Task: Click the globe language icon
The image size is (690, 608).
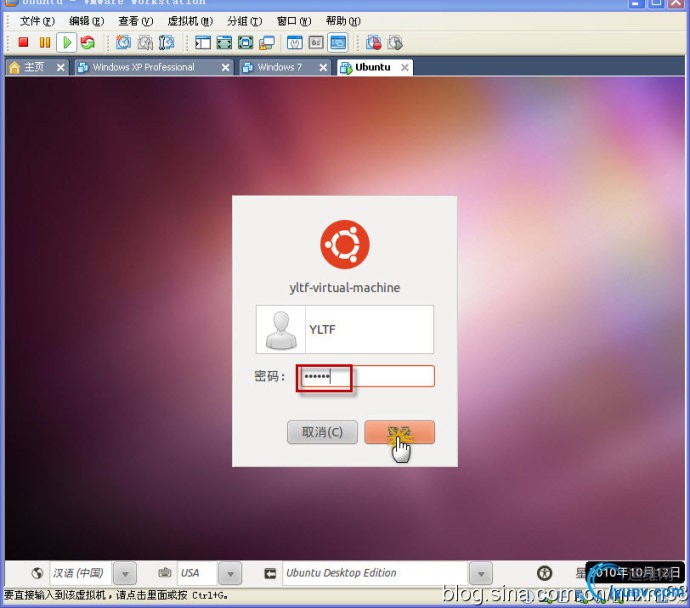Action: pyautogui.click(x=37, y=573)
